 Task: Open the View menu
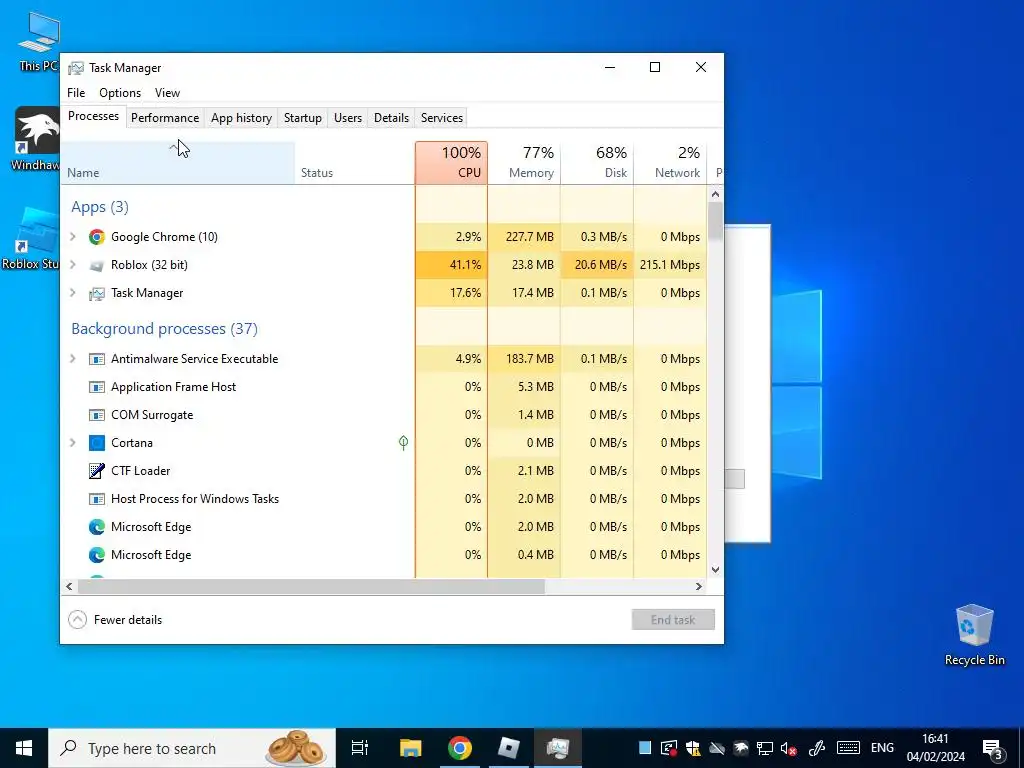167,93
